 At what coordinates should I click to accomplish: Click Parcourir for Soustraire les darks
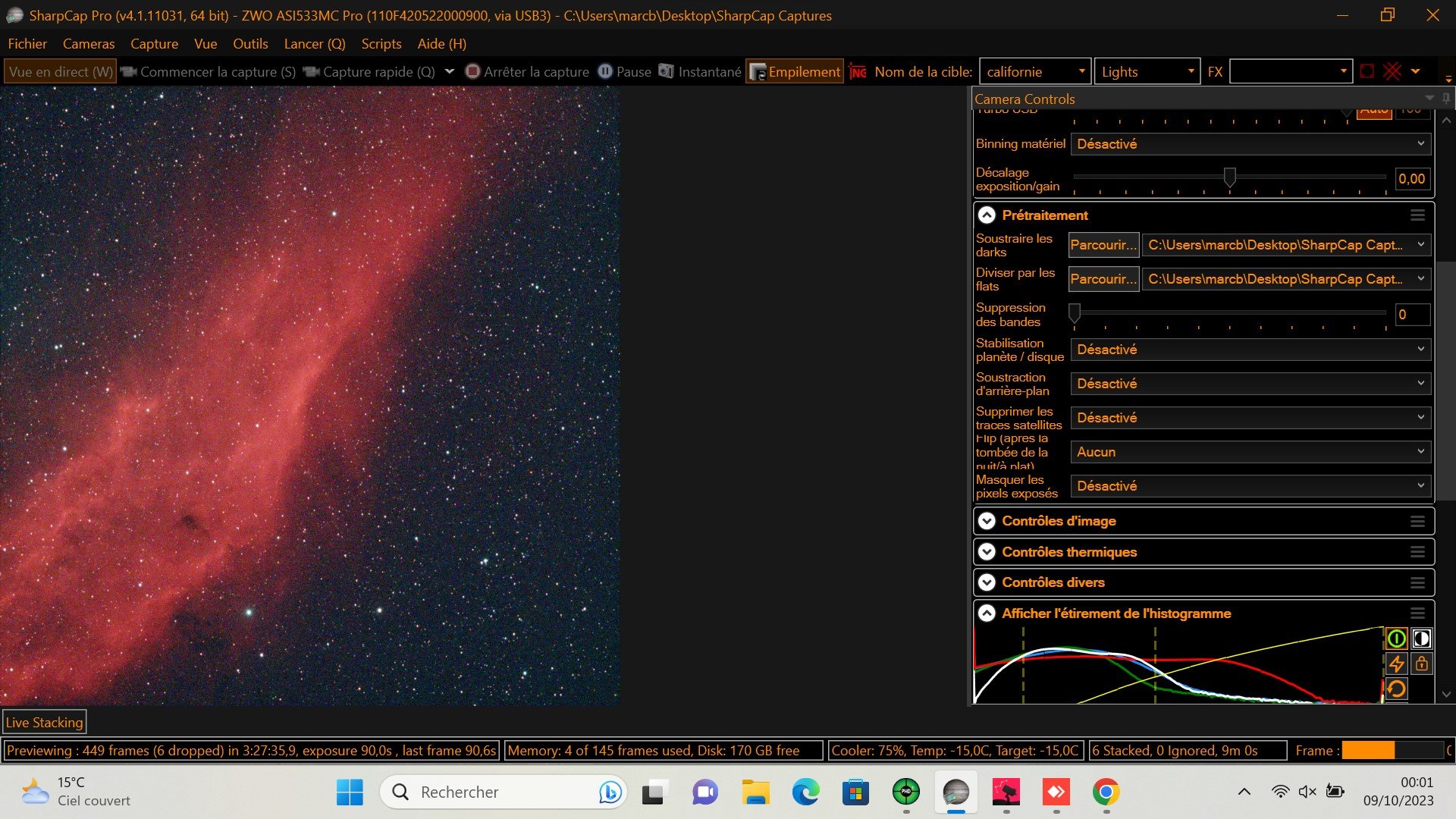(x=1103, y=245)
